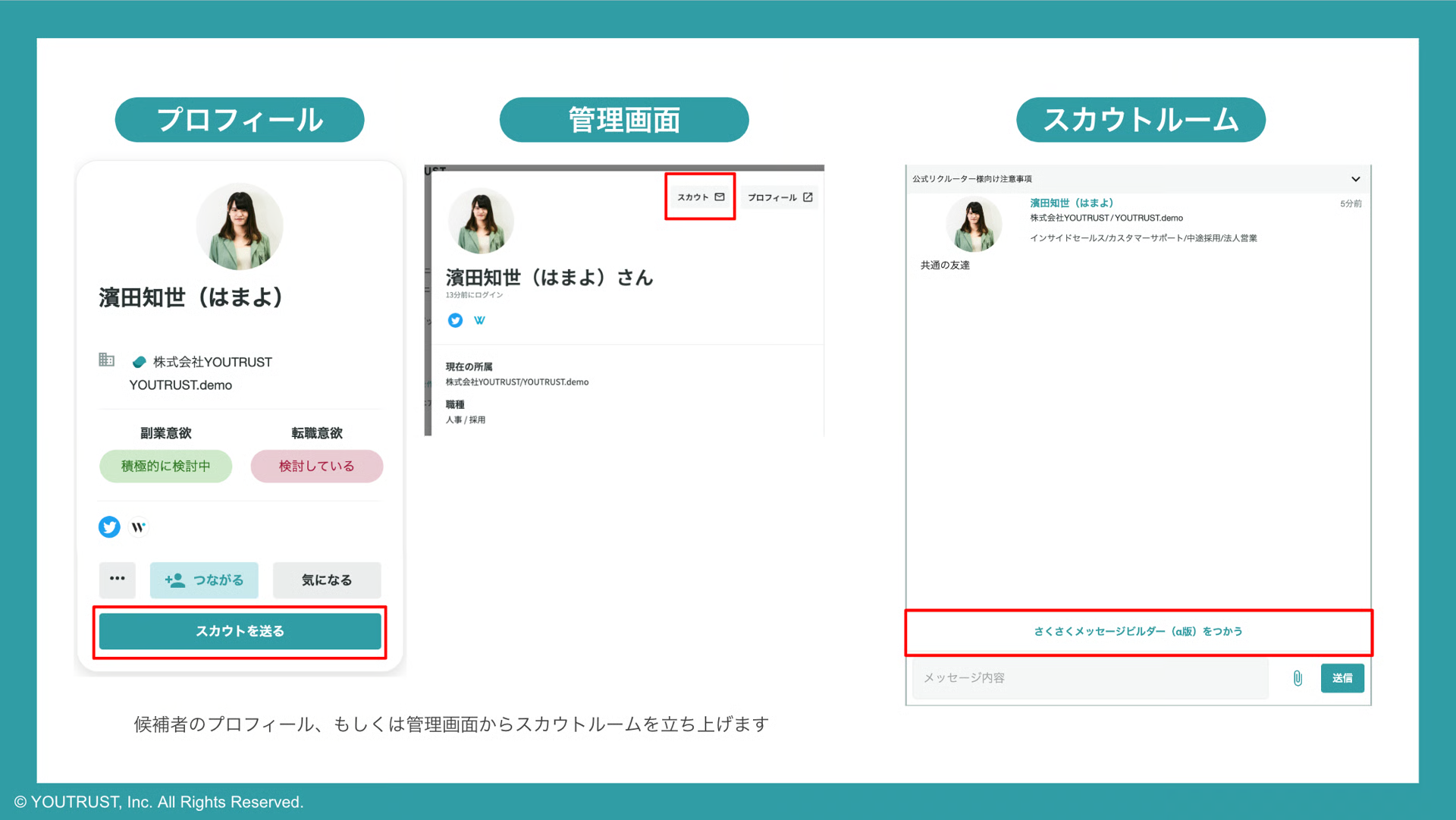Open the profile card avatar photo
1456x820 pixels.
[x=240, y=226]
